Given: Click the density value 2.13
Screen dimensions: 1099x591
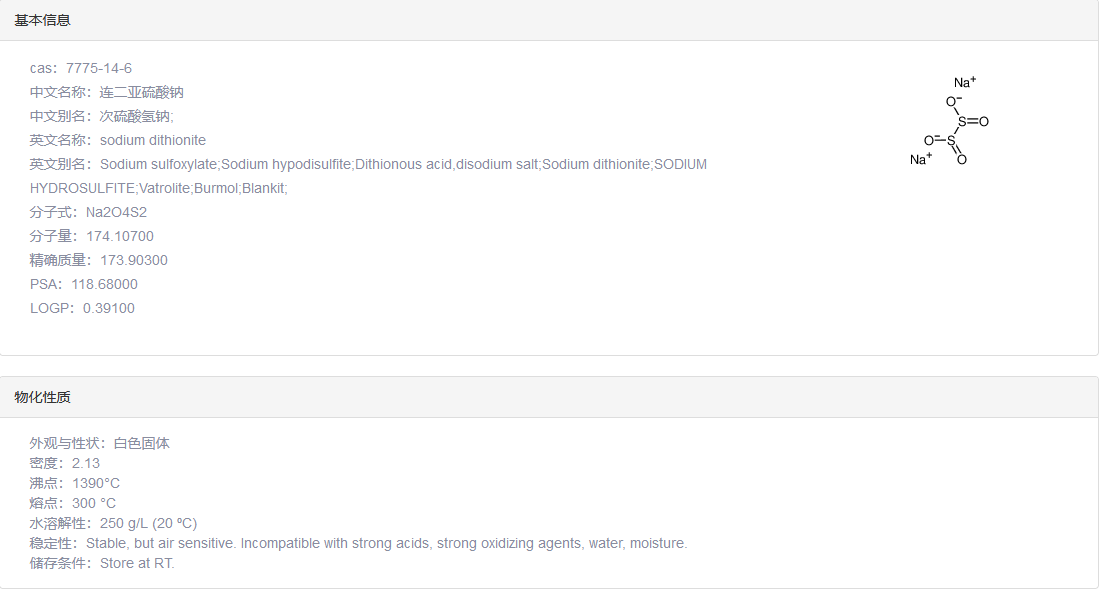Looking at the screenshot, I should (x=86, y=463).
